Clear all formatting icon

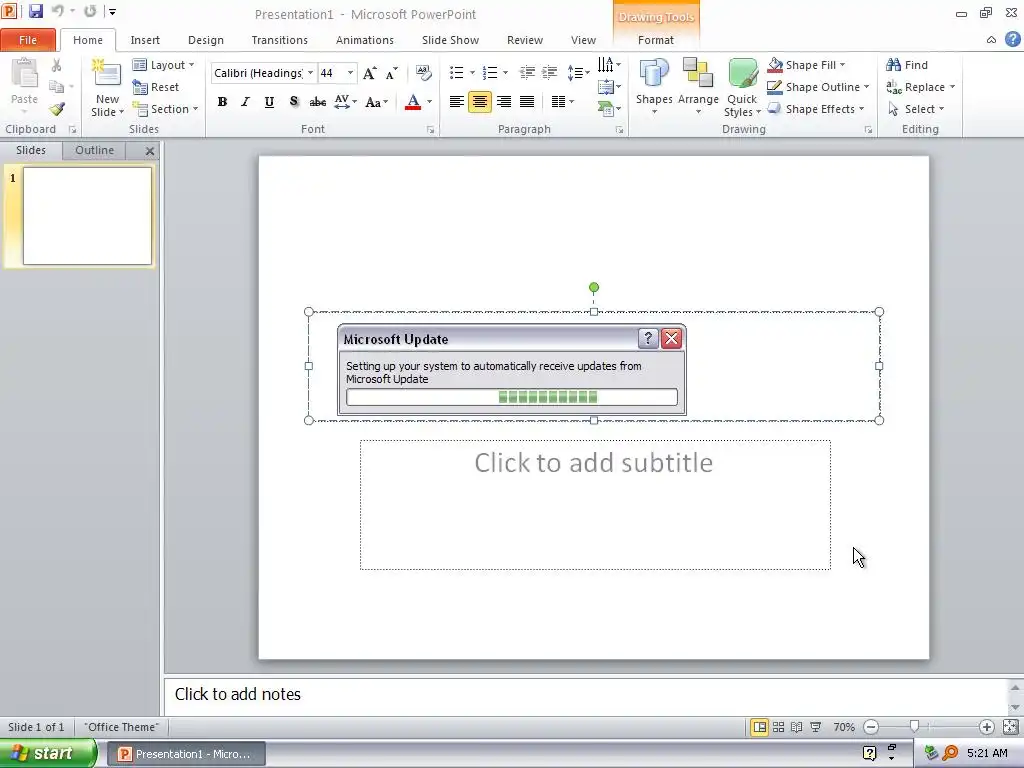pos(423,72)
